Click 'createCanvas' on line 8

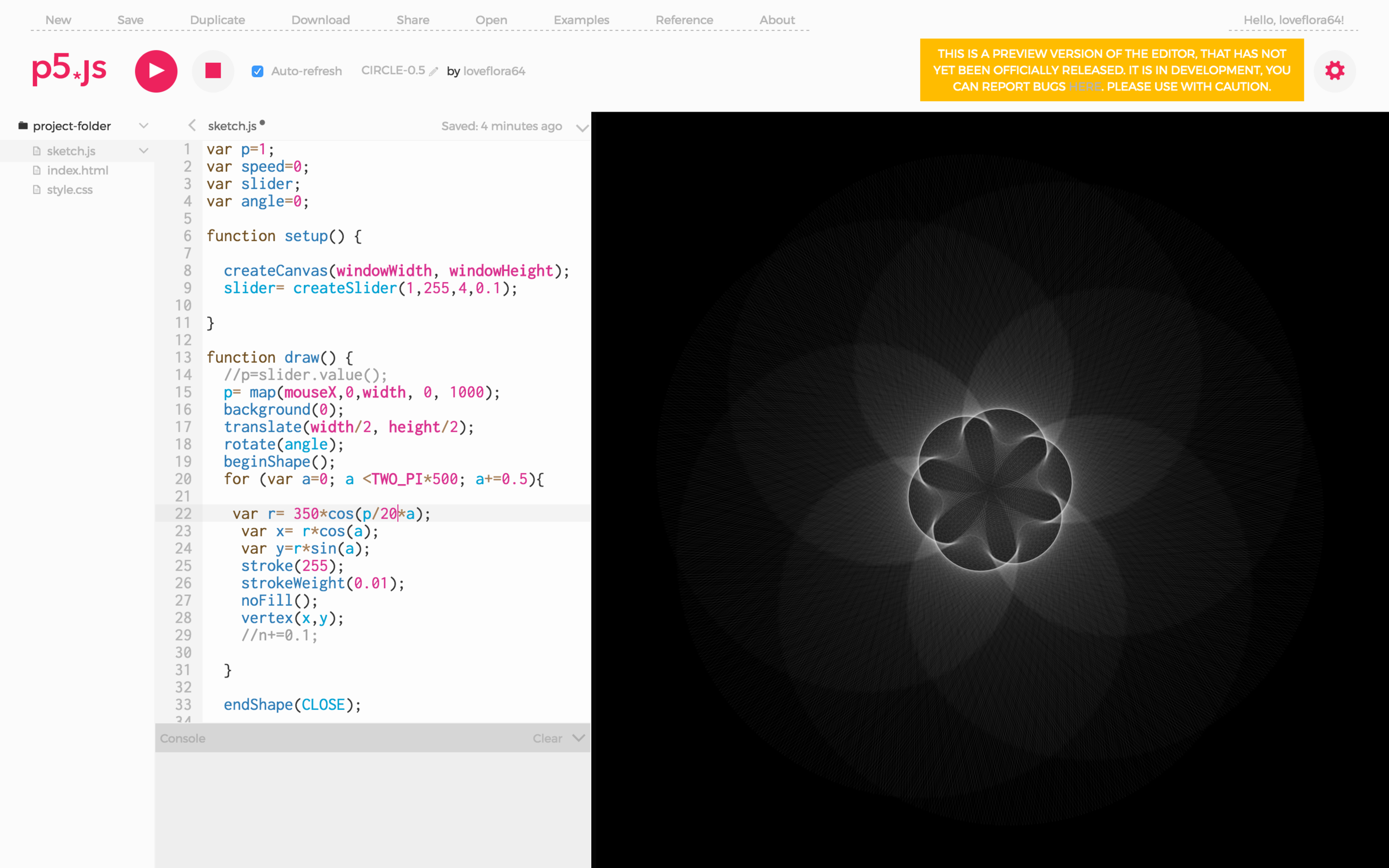(x=275, y=271)
